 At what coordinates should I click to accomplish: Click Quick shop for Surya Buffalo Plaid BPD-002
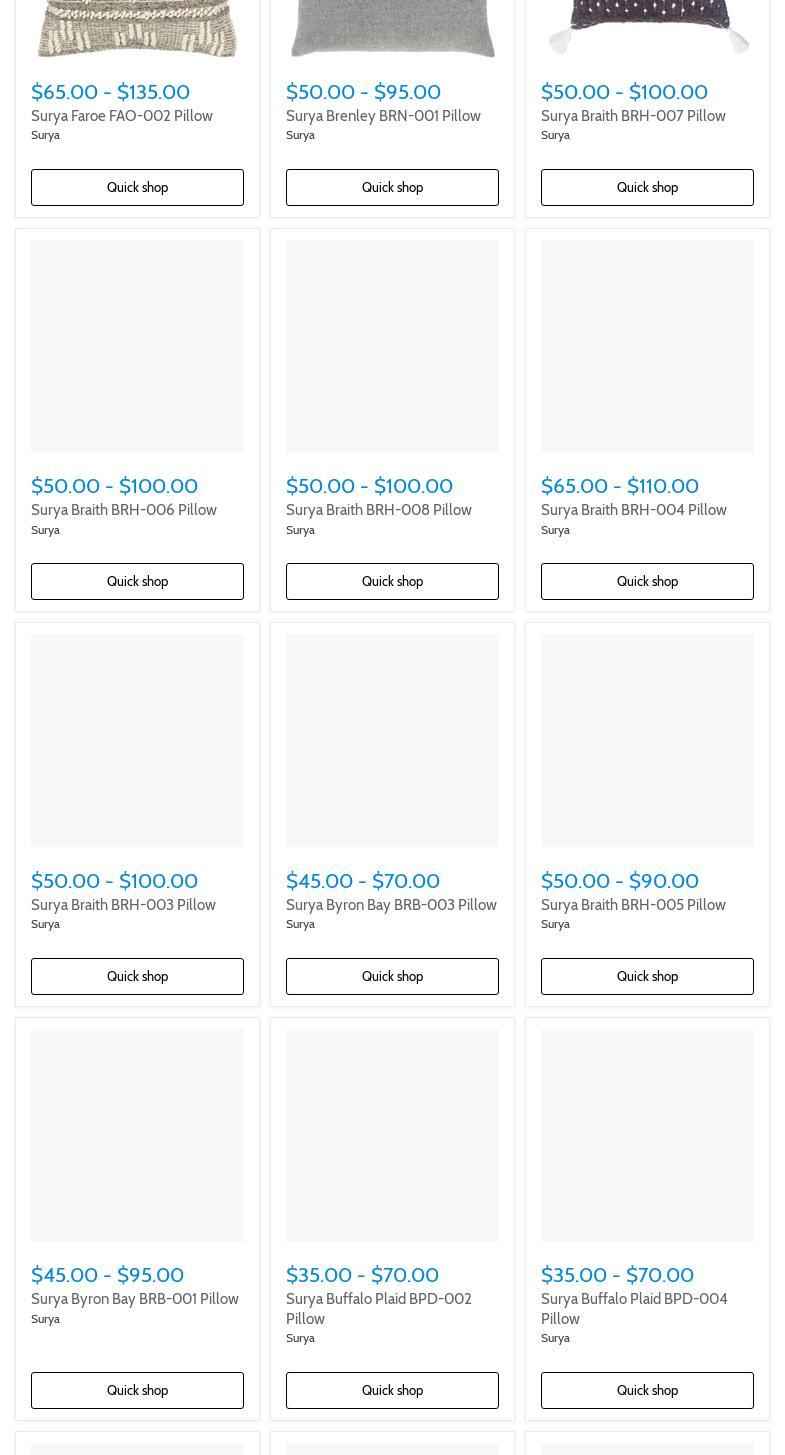click(x=392, y=1390)
